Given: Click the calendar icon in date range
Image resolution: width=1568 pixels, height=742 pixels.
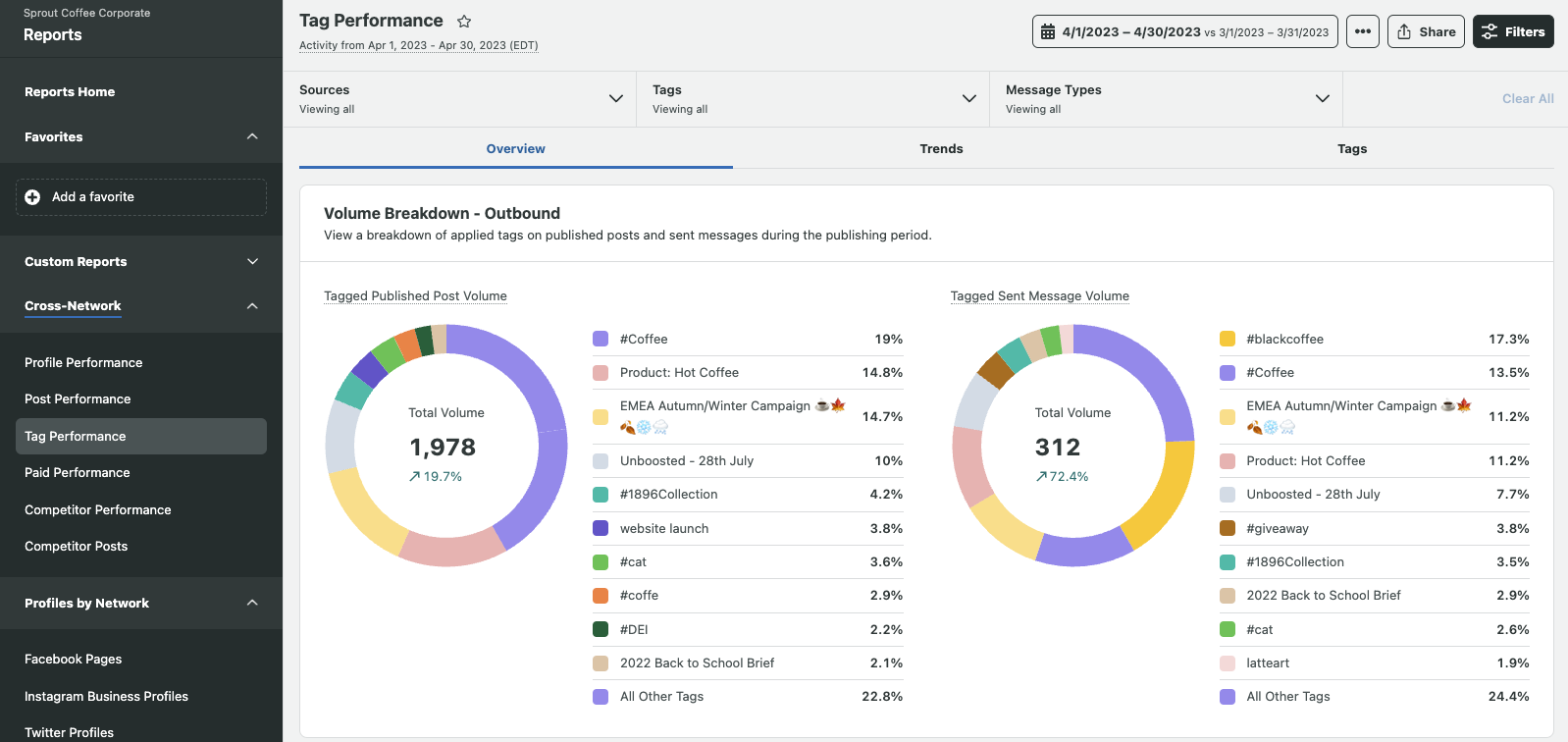Looking at the screenshot, I should point(1048,31).
